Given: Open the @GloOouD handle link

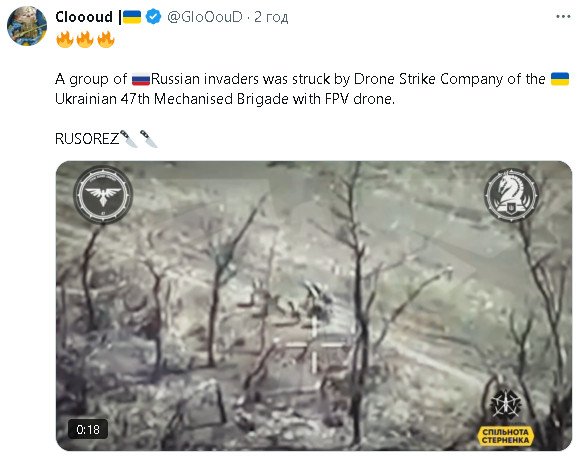Looking at the screenshot, I should pos(205,17).
